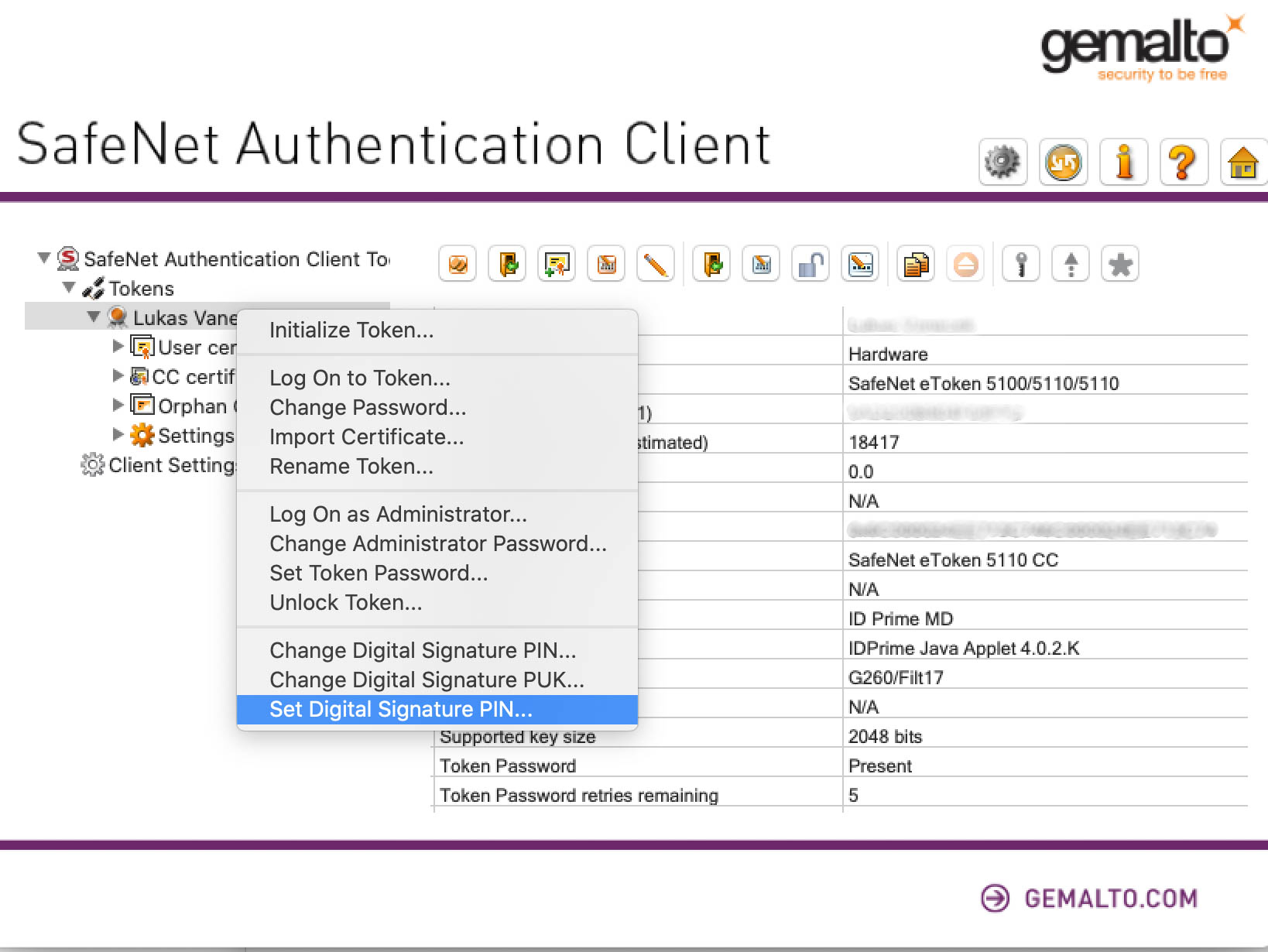Select Tokens in the tree
1268x952 pixels.
(x=141, y=289)
